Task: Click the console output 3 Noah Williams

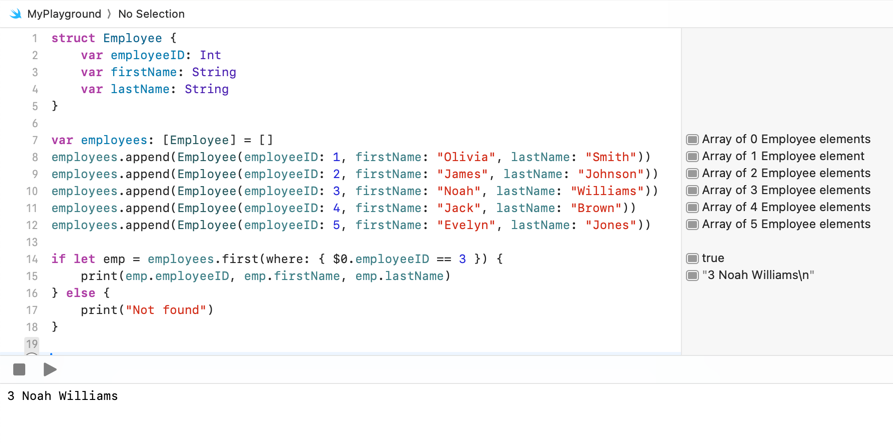Action: 63,396
